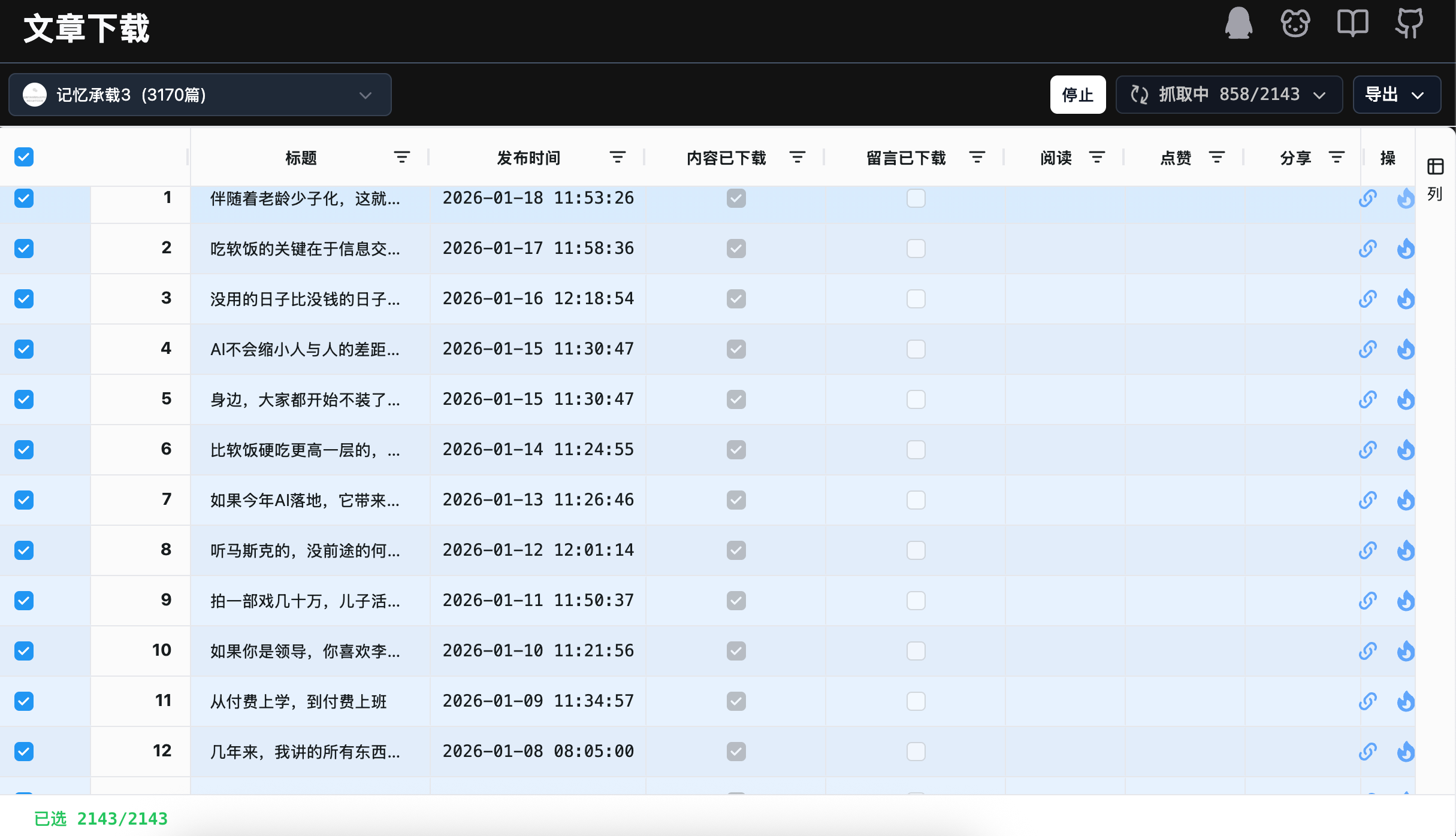This screenshot has width=1456, height=836.
Task: Deselect the row 5 checkbox
Action: coord(24,399)
